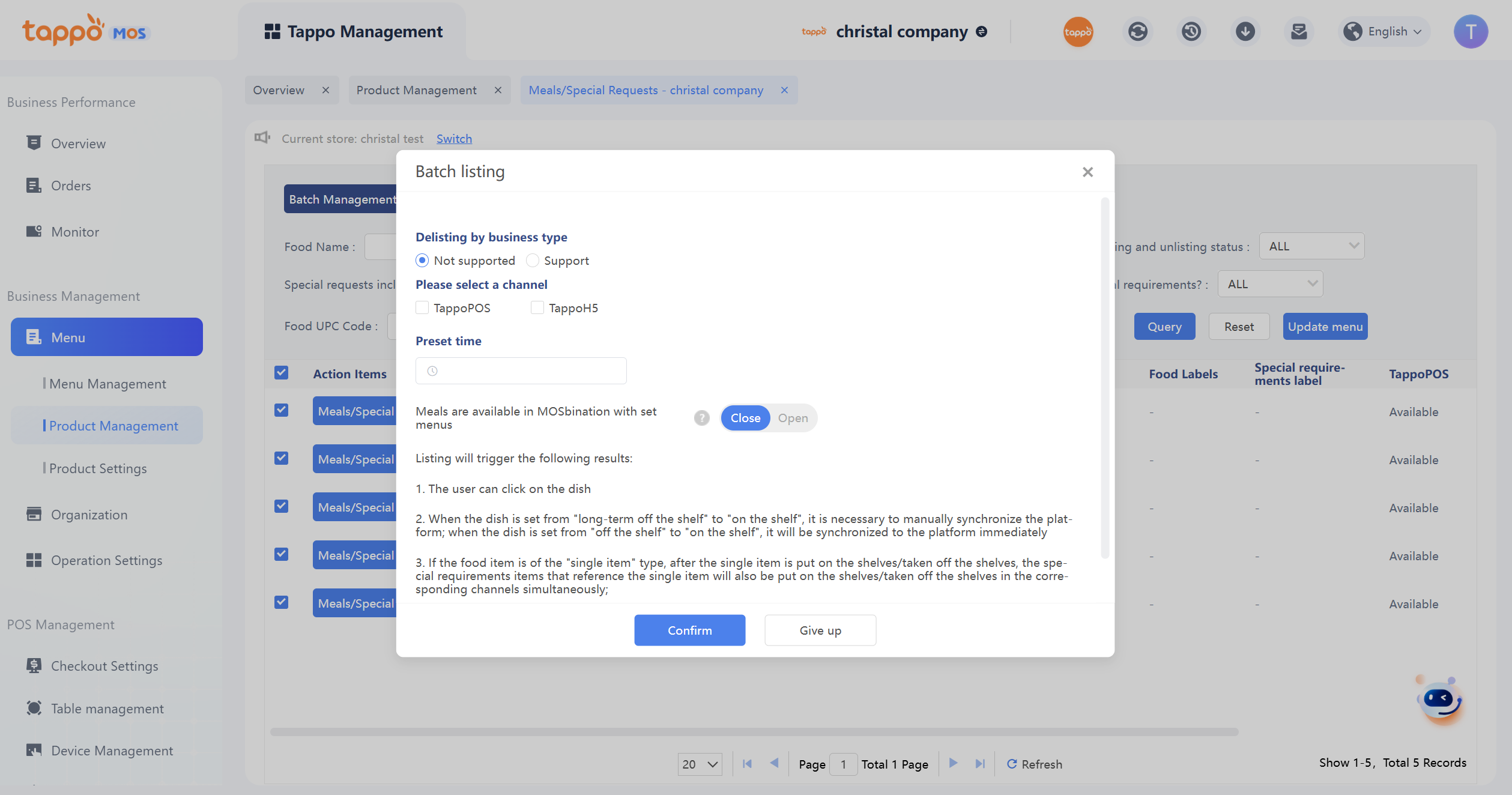This screenshot has height=795, width=1512.
Task: Open listing and unlisting status ALL dropdown
Action: coord(1311,246)
